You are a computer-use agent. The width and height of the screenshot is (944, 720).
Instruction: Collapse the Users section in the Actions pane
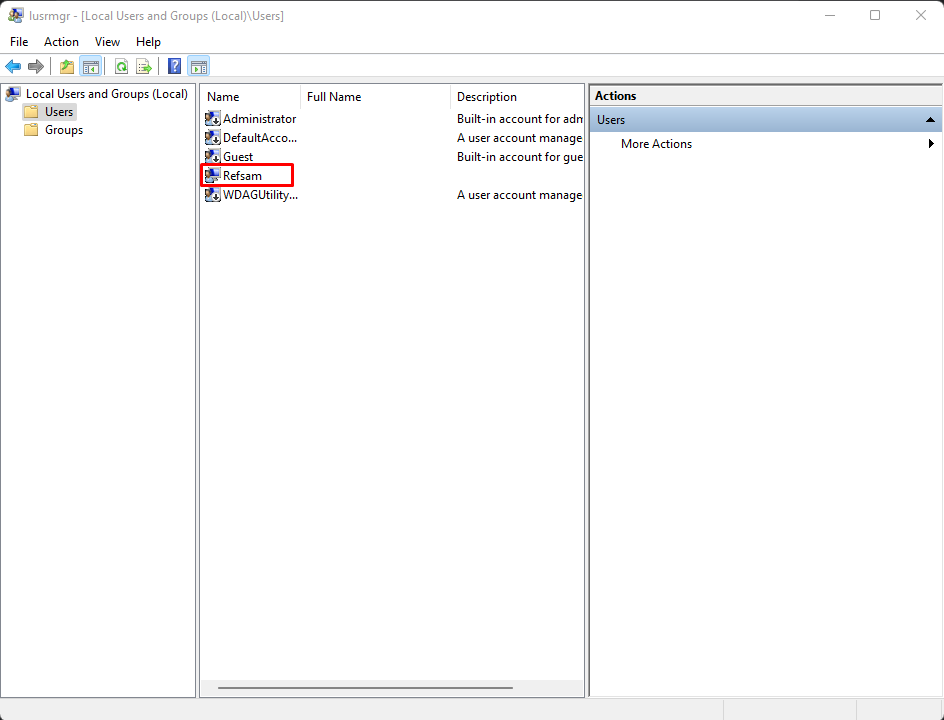click(930, 119)
